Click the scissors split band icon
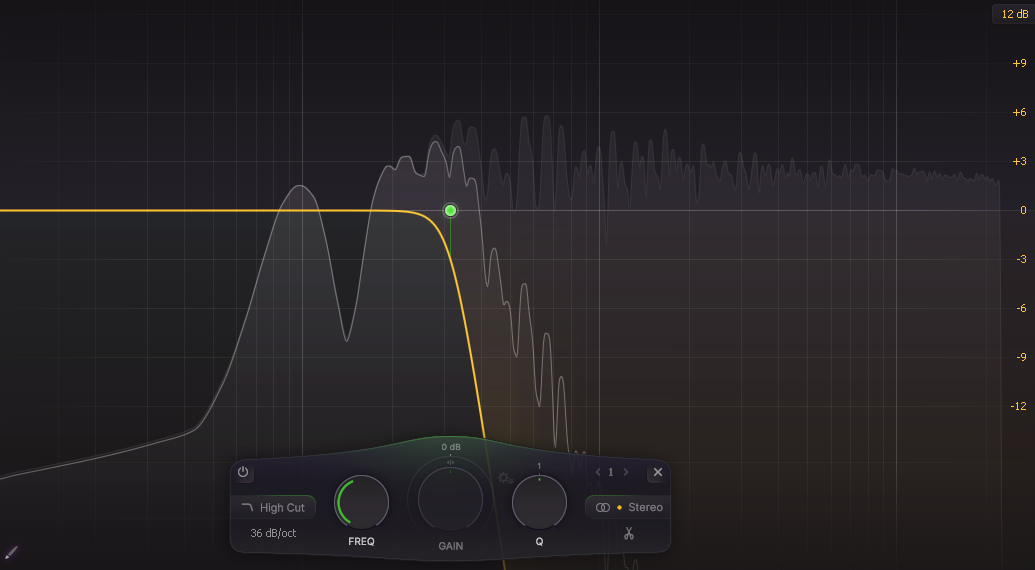 click(x=628, y=533)
